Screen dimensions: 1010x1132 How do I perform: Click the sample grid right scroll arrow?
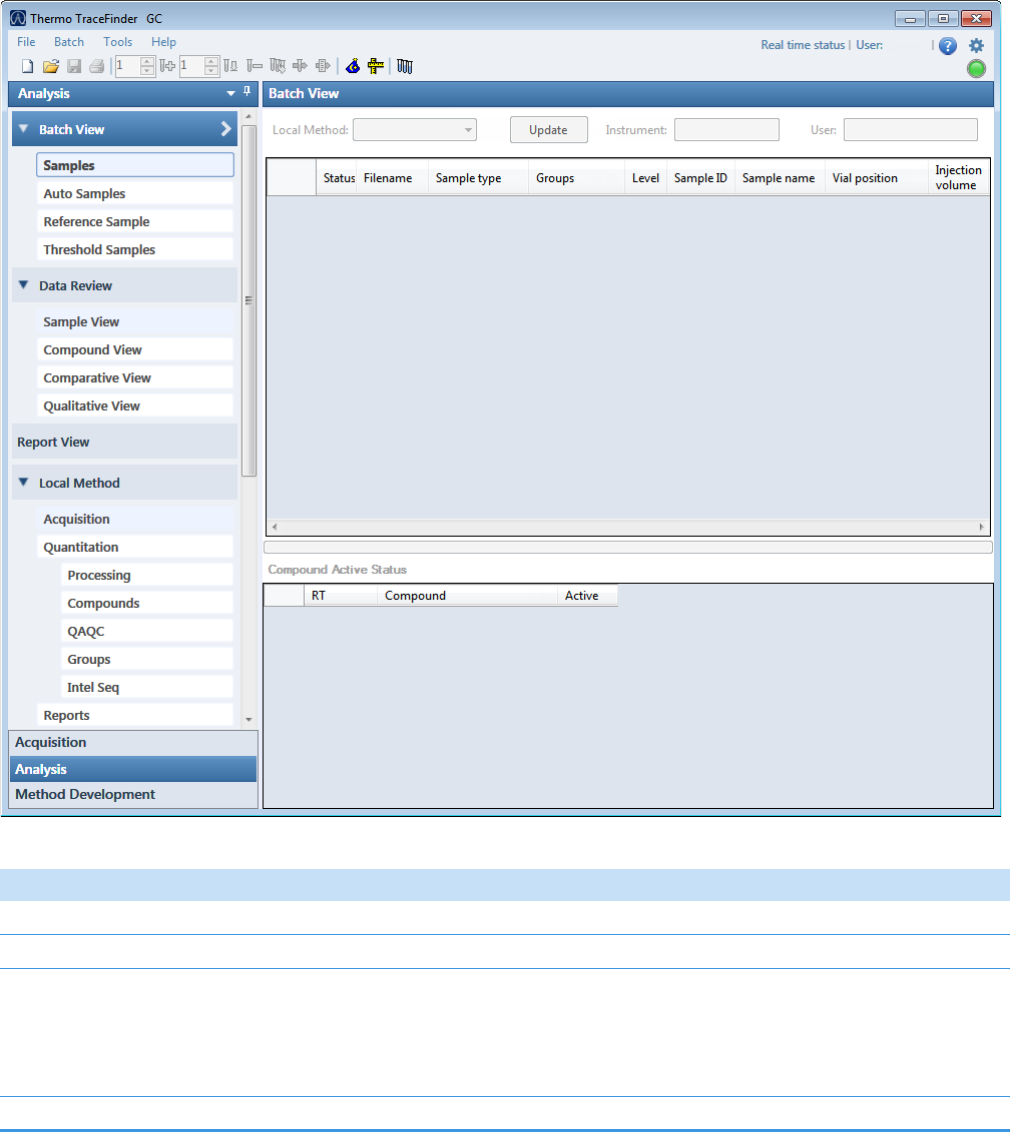click(981, 527)
